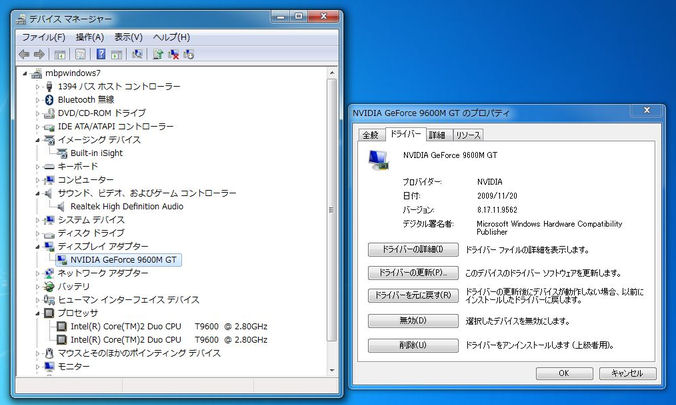This screenshot has width=676, height=405.
Task: Click the Update Driver Software toolbar icon
Action: point(158,54)
